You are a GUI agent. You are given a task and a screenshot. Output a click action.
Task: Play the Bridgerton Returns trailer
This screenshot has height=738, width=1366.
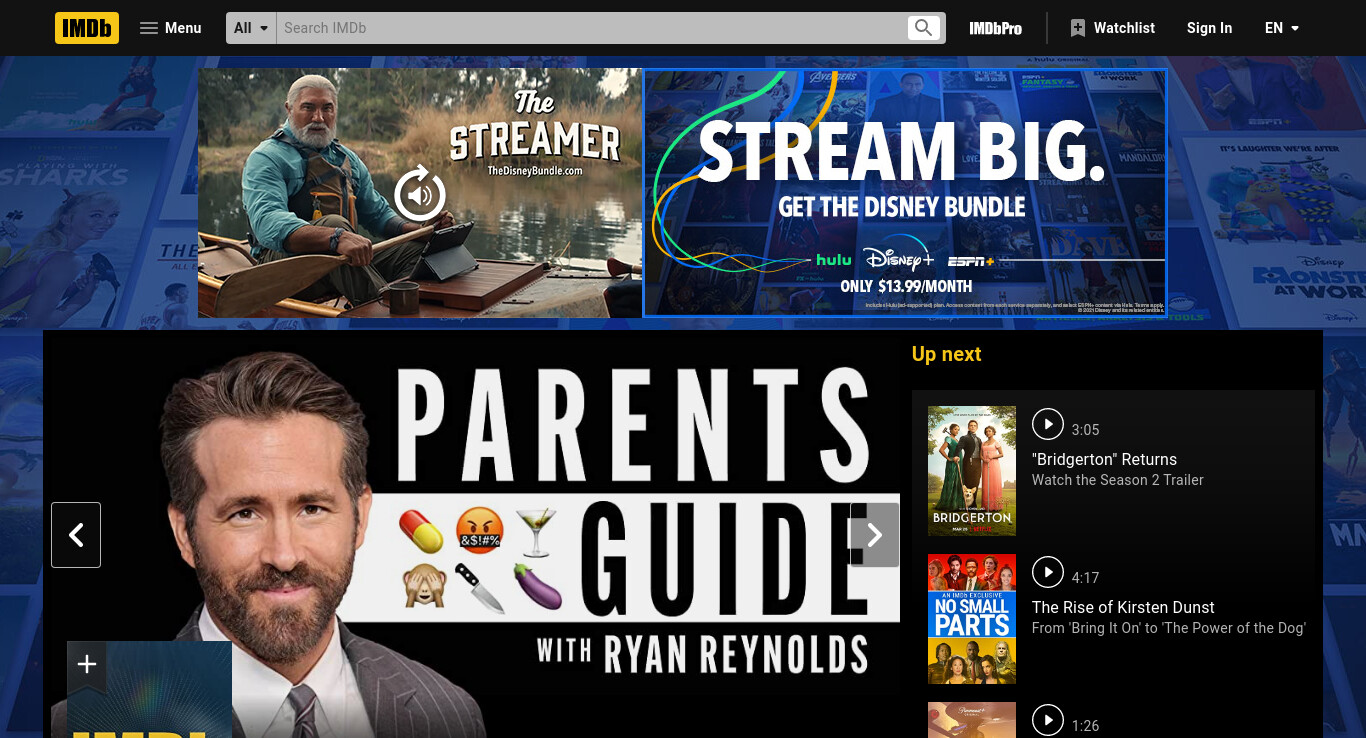pos(1047,424)
